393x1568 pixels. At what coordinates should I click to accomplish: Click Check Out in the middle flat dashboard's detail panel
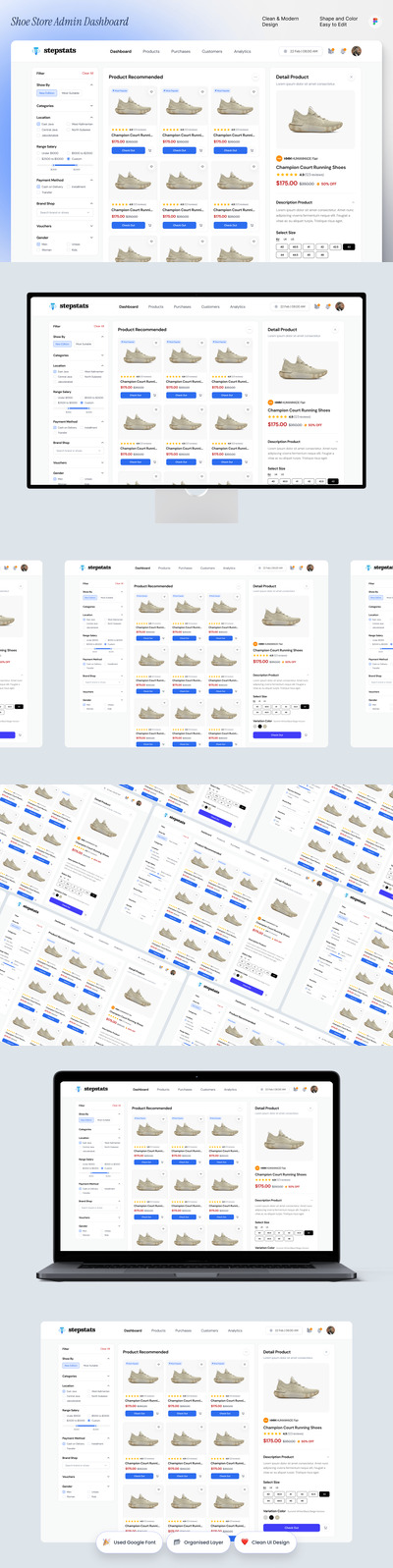click(x=277, y=734)
